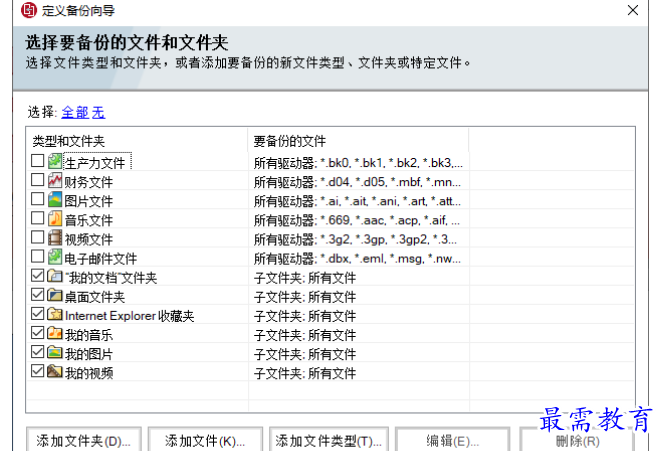Click the 要备份的文件 column header
661x451 pixels.
pos(358,141)
